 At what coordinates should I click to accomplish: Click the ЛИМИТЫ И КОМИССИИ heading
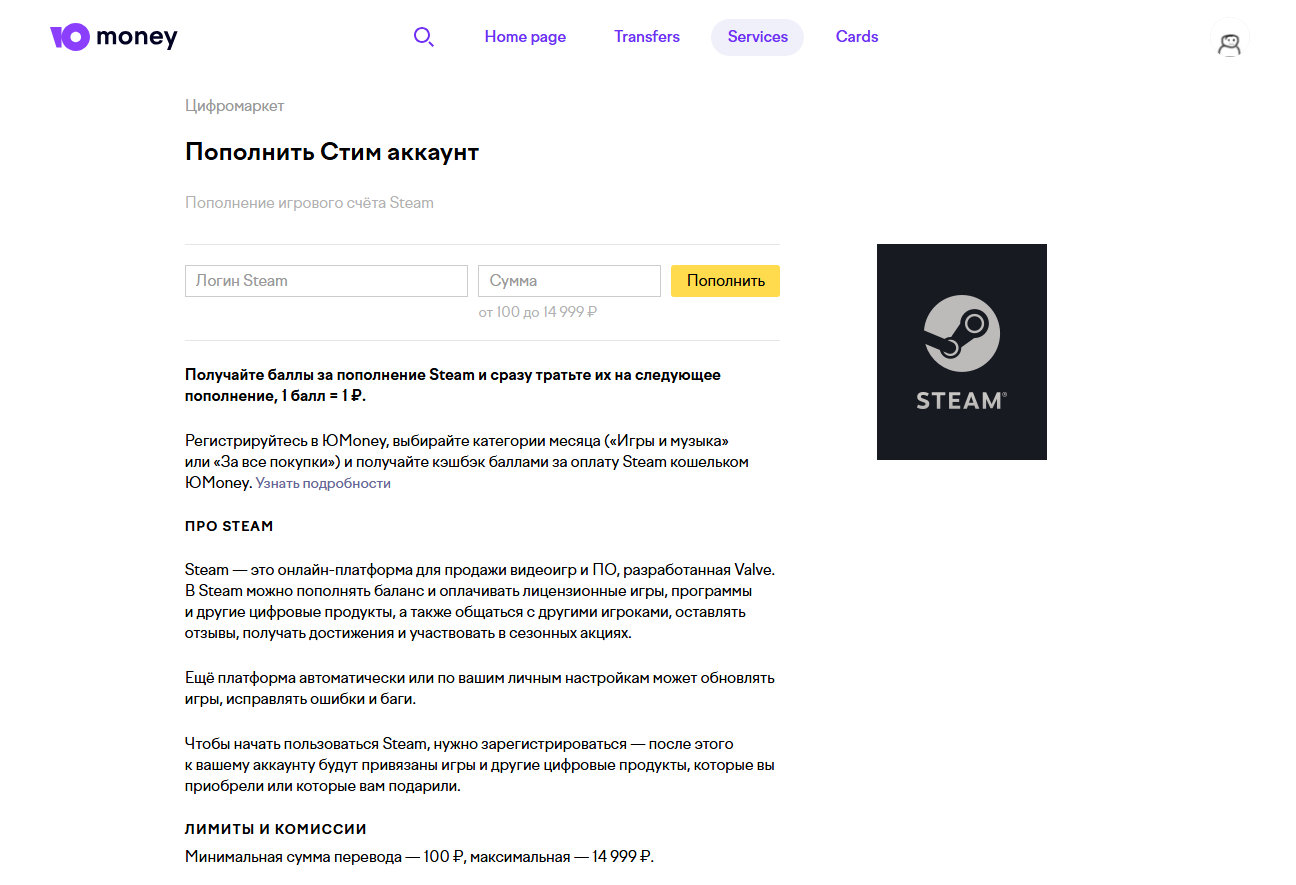tap(276, 829)
